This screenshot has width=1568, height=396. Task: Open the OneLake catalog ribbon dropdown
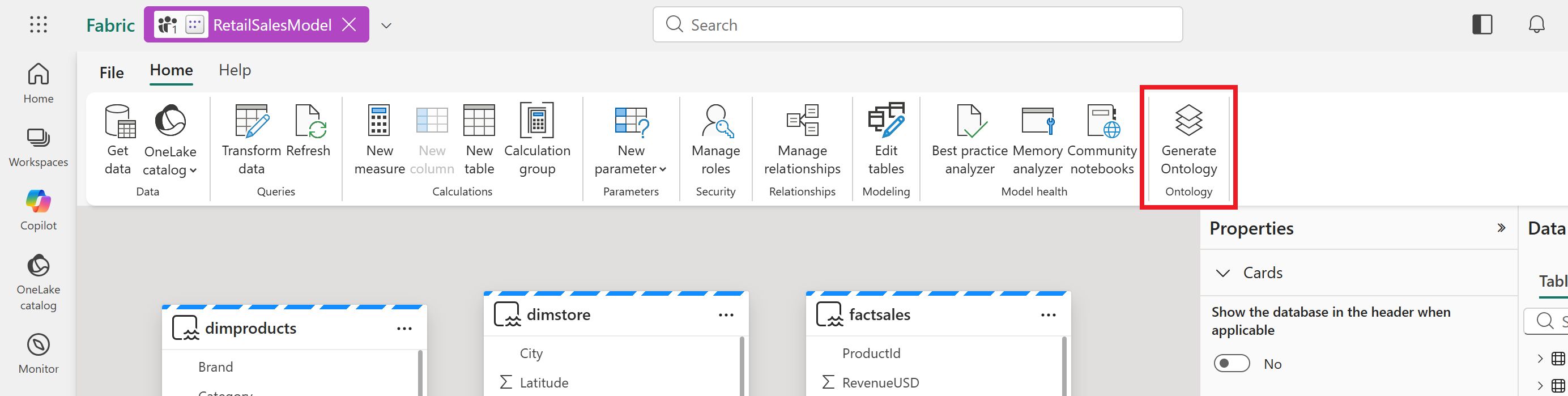click(x=170, y=140)
